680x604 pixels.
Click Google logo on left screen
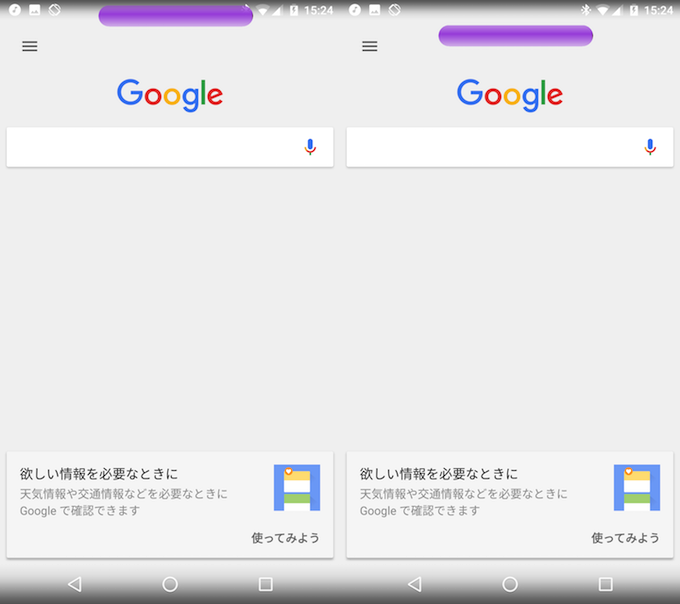[170, 95]
